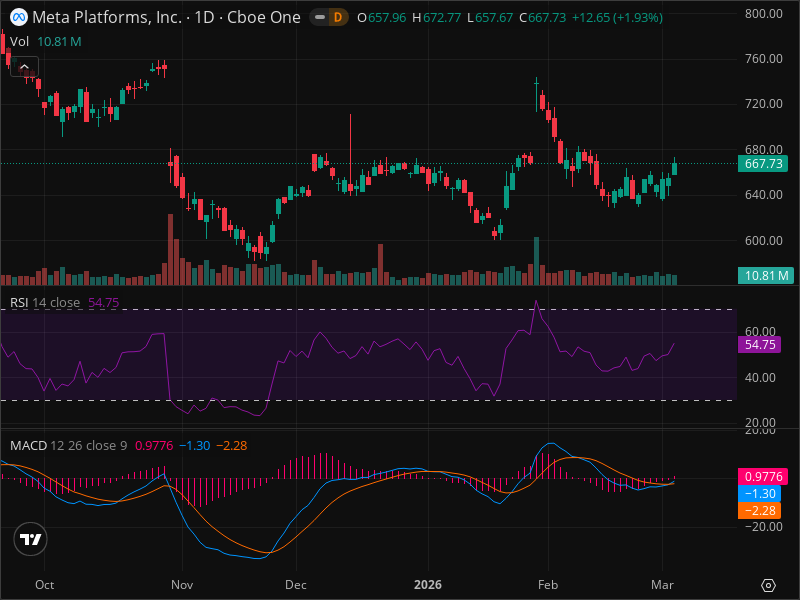
Task: Click the close price value C667.73
Action: point(542,18)
